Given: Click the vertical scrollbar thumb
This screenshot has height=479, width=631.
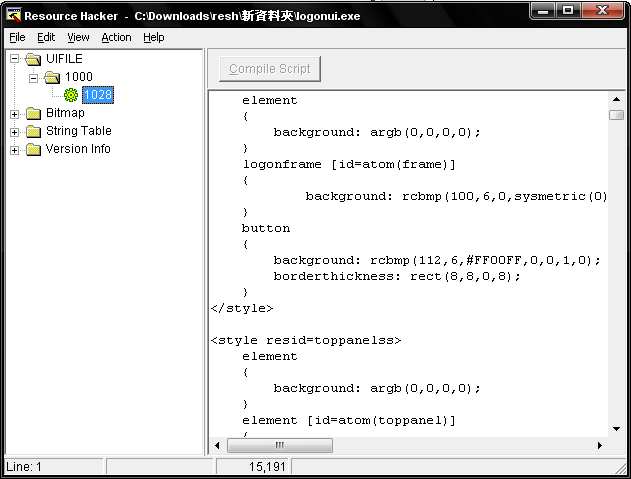Looking at the screenshot, I should pyautogui.click(x=616, y=115).
